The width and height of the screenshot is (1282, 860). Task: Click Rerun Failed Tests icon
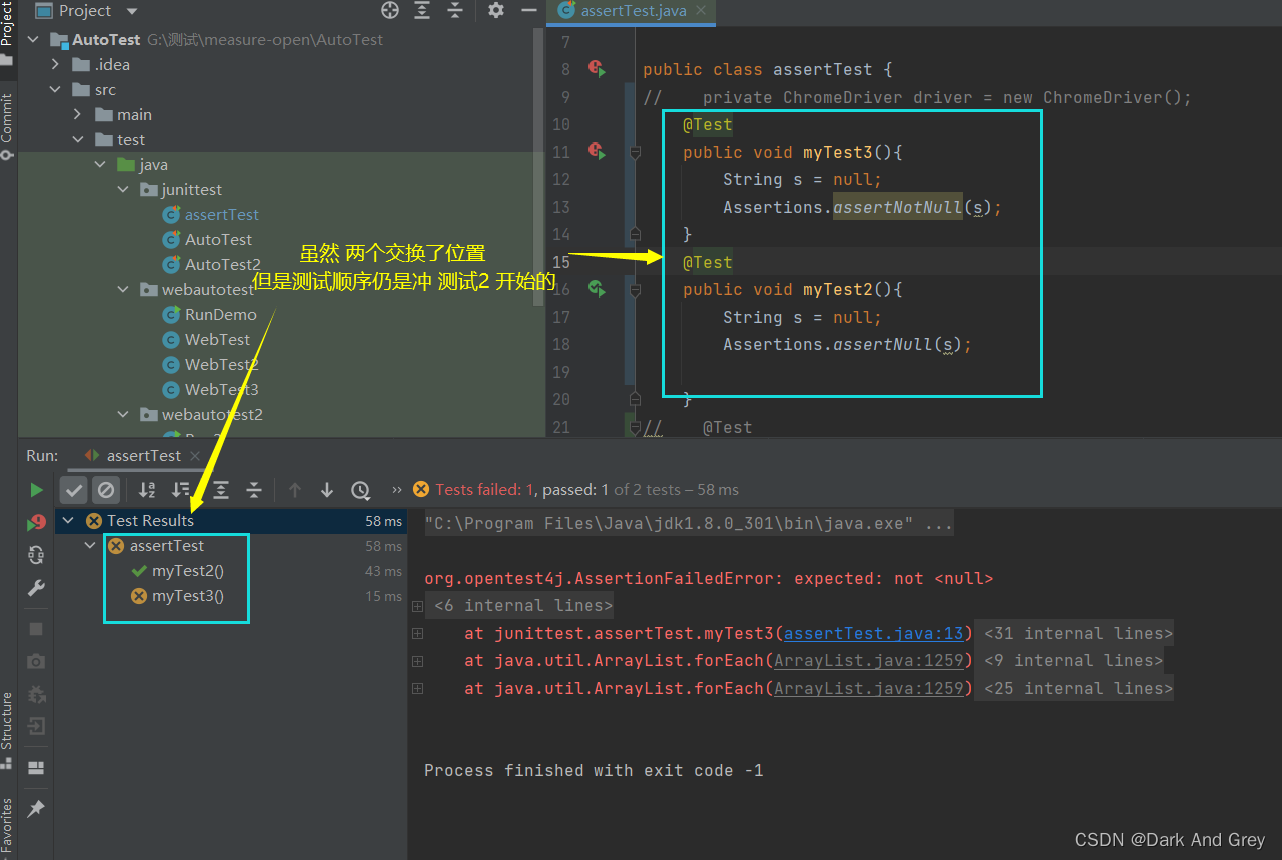(37, 523)
